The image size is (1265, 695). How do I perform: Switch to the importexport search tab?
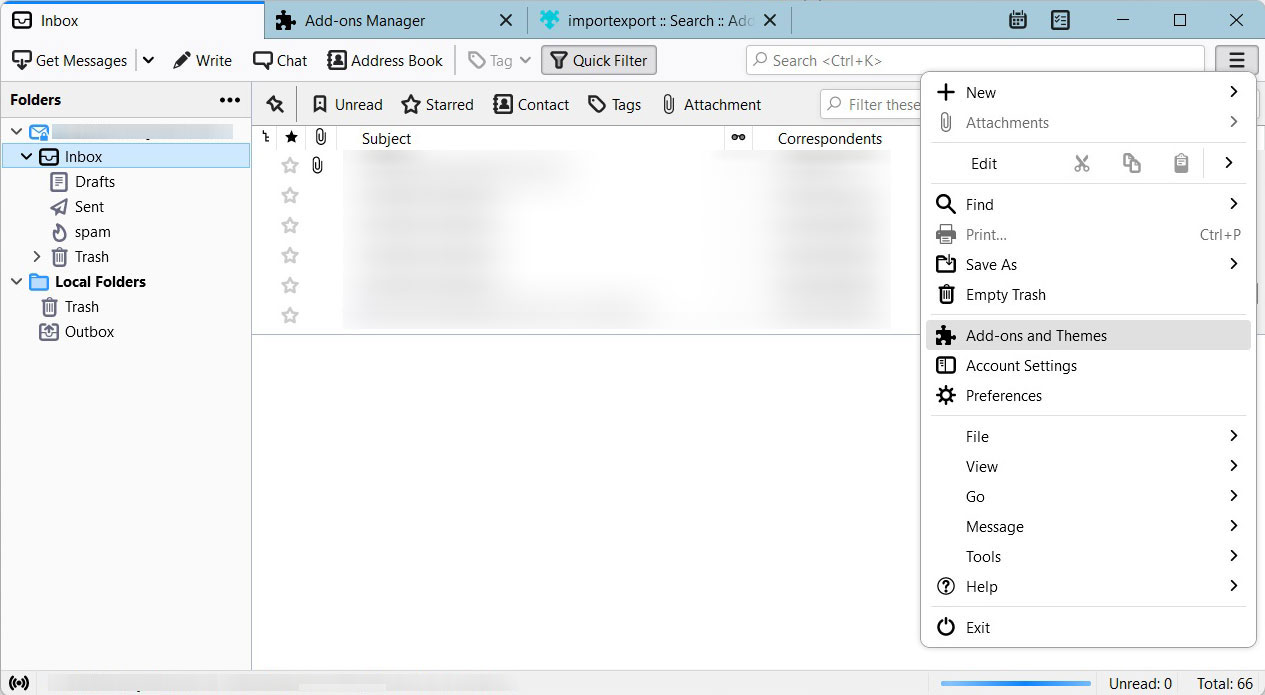tap(658, 20)
